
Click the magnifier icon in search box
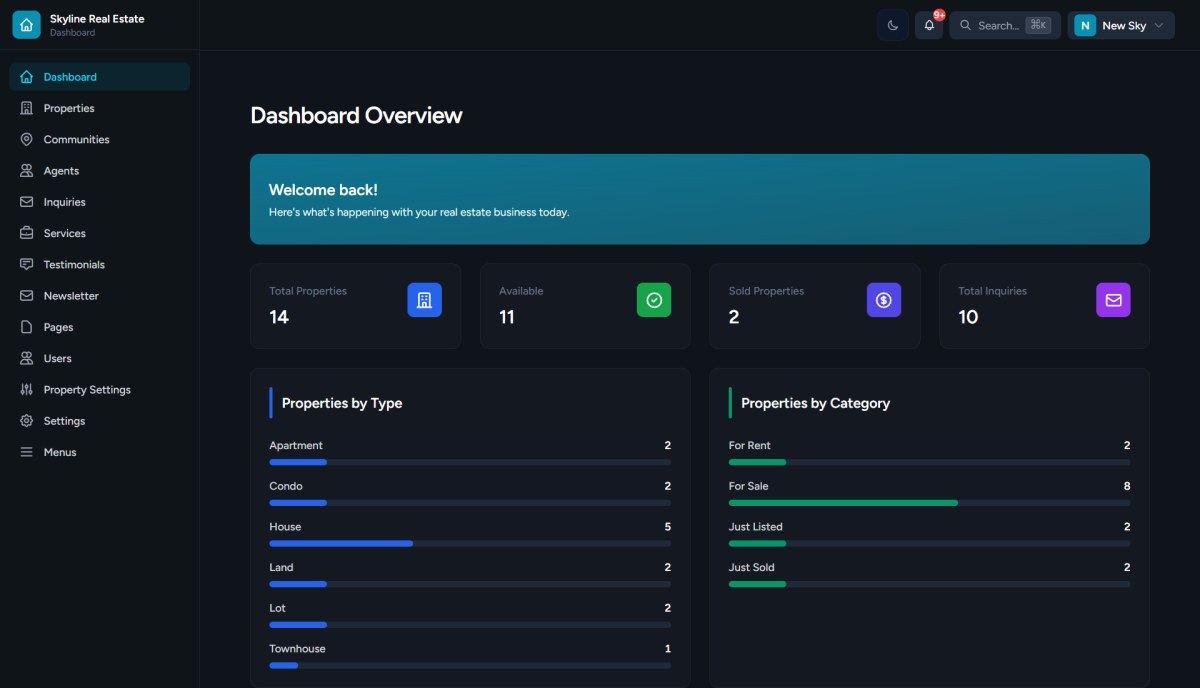pyautogui.click(x=966, y=25)
